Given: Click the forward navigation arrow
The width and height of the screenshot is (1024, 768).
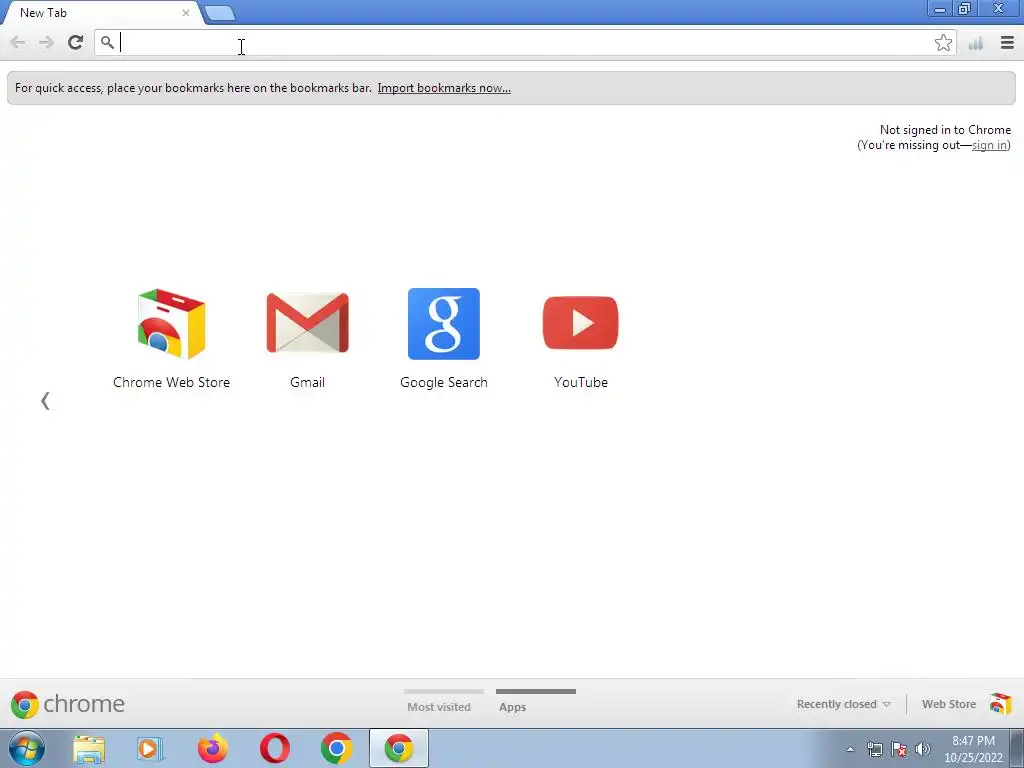Looking at the screenshot, I should pos(46,43).
